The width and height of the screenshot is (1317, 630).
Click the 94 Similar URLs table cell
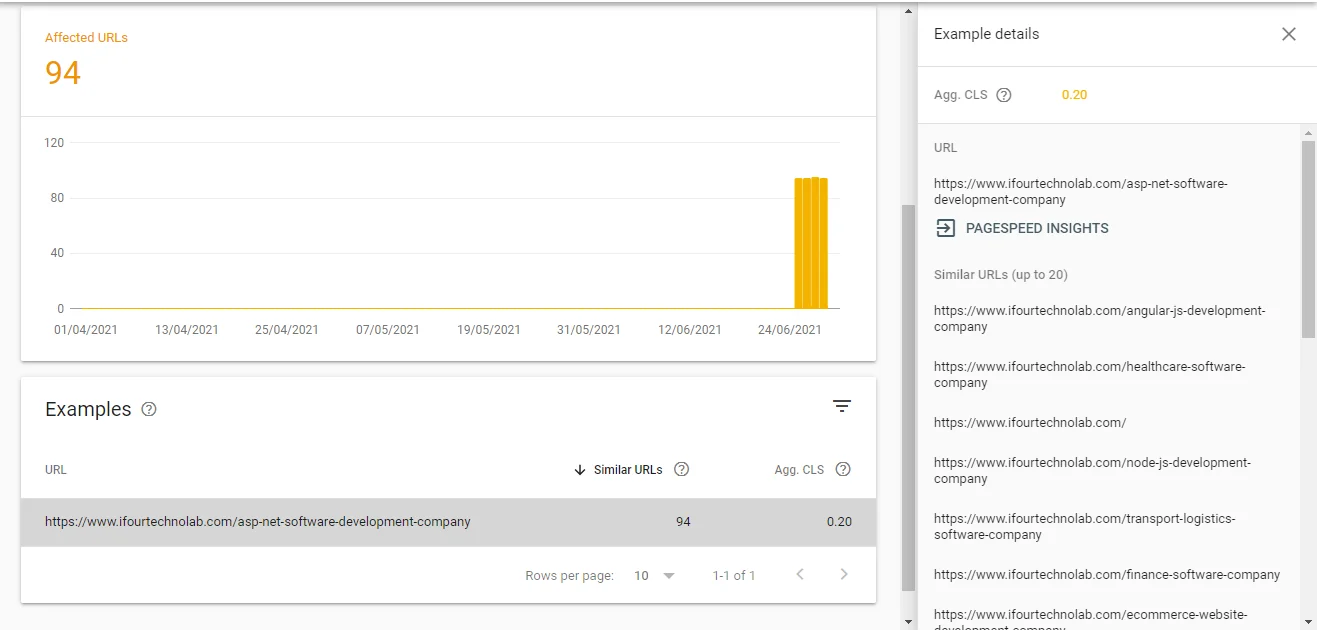tap(683, 522)
